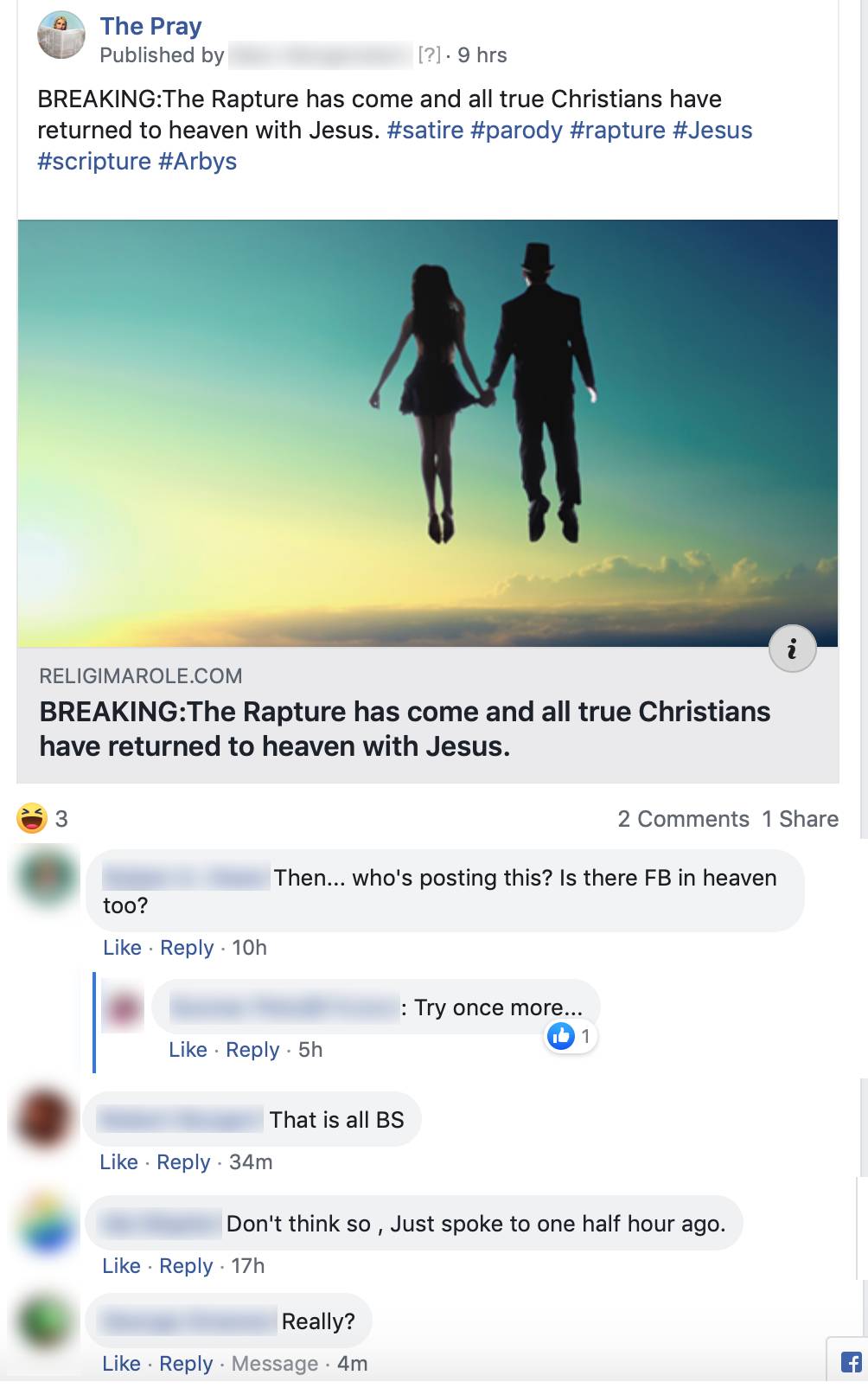The height and width of the screenshot is (1388, 868).
Task: Click the info icon on article image
Action: [792, 649]
